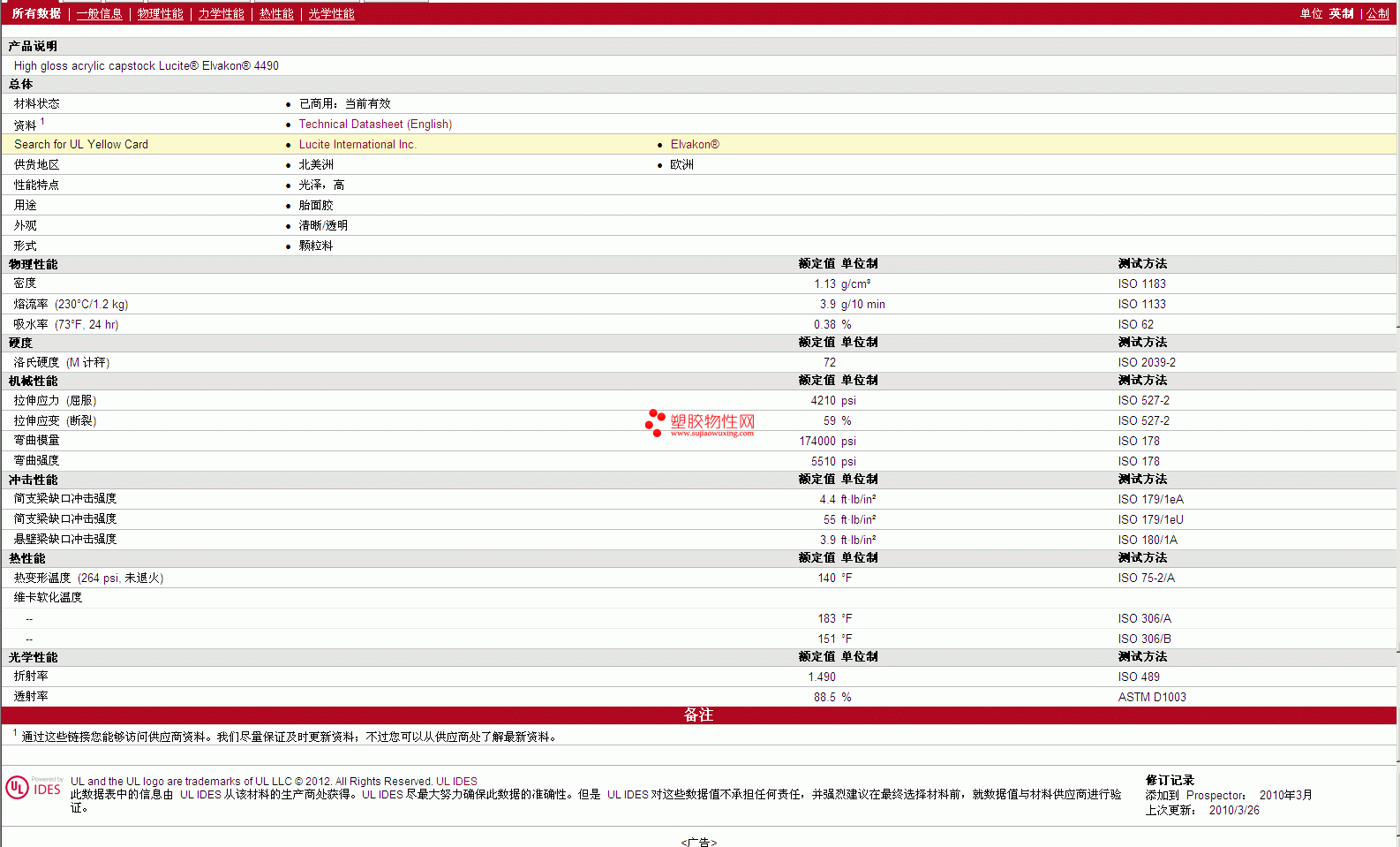Click the product description High gloss acrylic text
Image resolution: width=1400 pixels, height=847 pixels.
coord(147,66)
